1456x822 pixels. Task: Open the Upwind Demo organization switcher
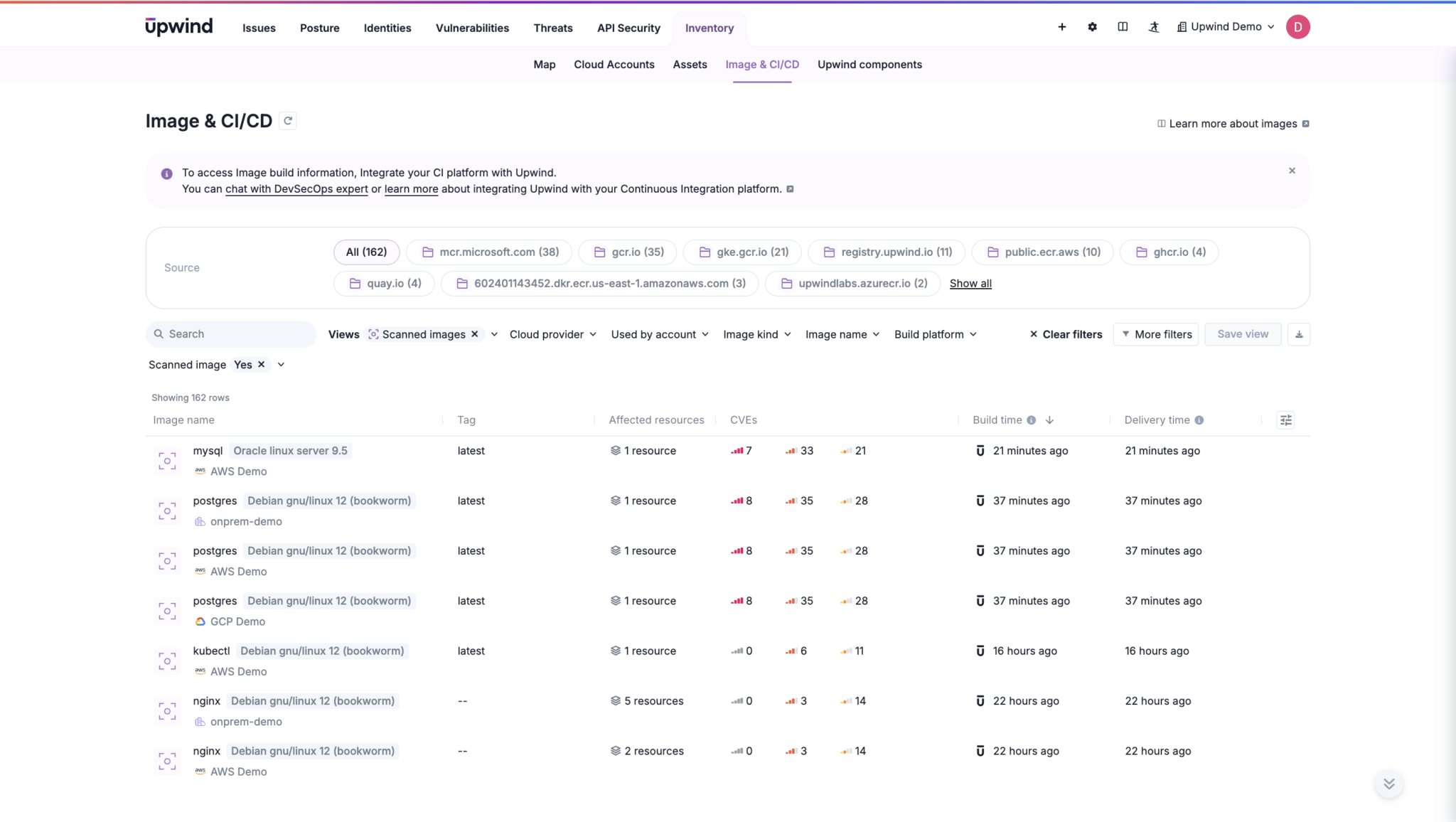(1225, 26)
